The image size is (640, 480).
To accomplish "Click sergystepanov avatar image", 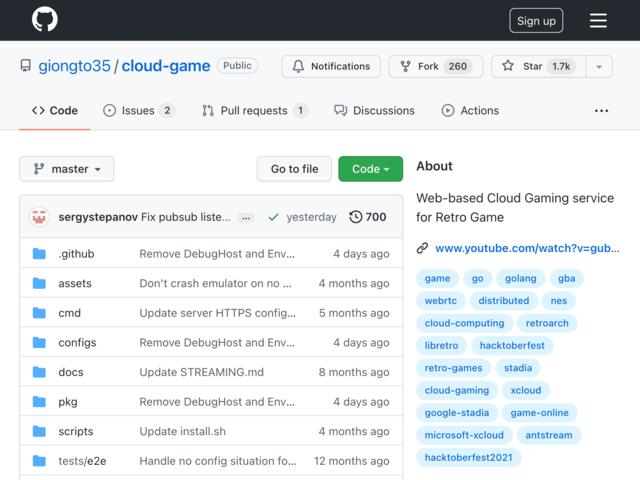I will tap(39, 217).
